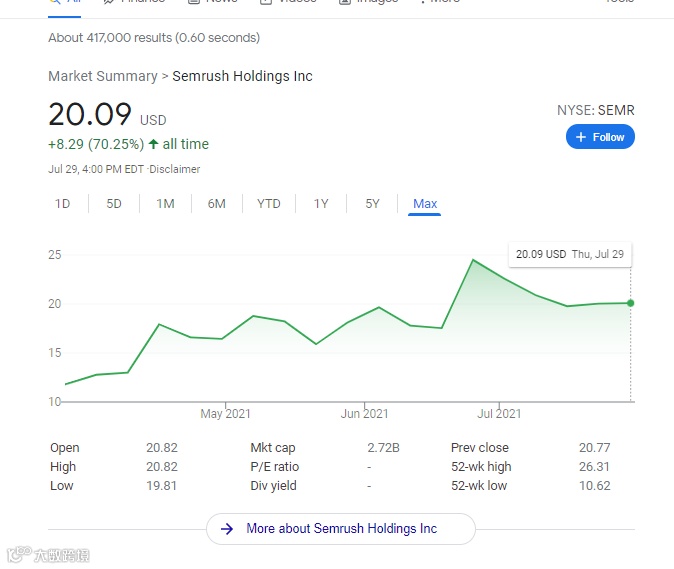The image size is (674, 569).
Task: Click the May 2021 axis label
Action: (225, 414)
